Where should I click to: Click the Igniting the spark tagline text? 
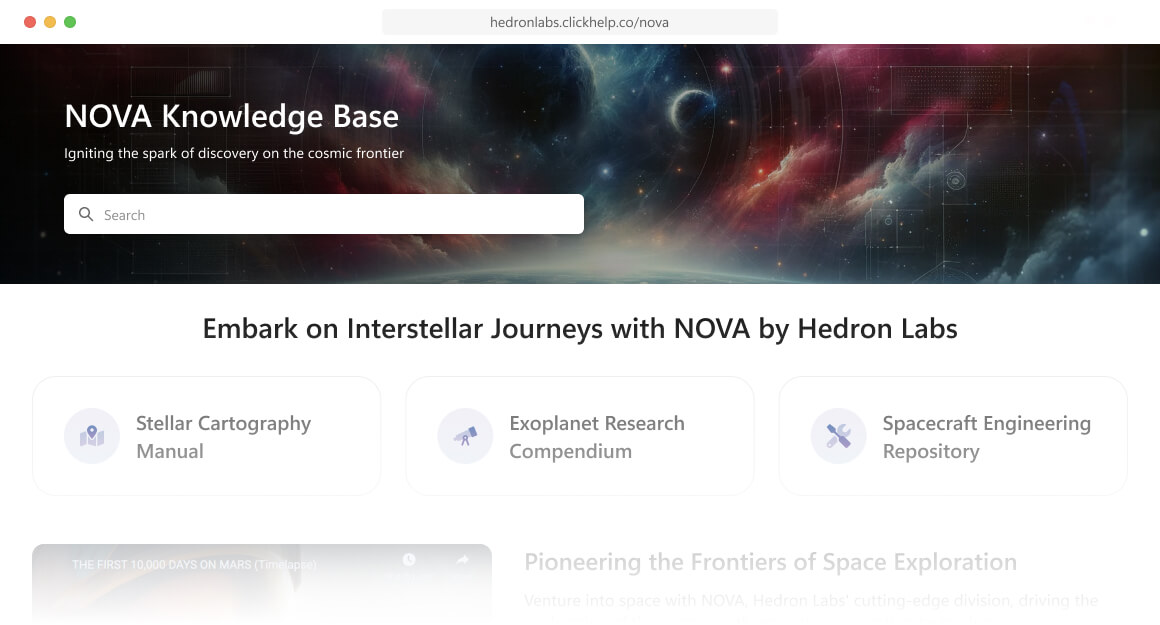click(x=234, y=153)
